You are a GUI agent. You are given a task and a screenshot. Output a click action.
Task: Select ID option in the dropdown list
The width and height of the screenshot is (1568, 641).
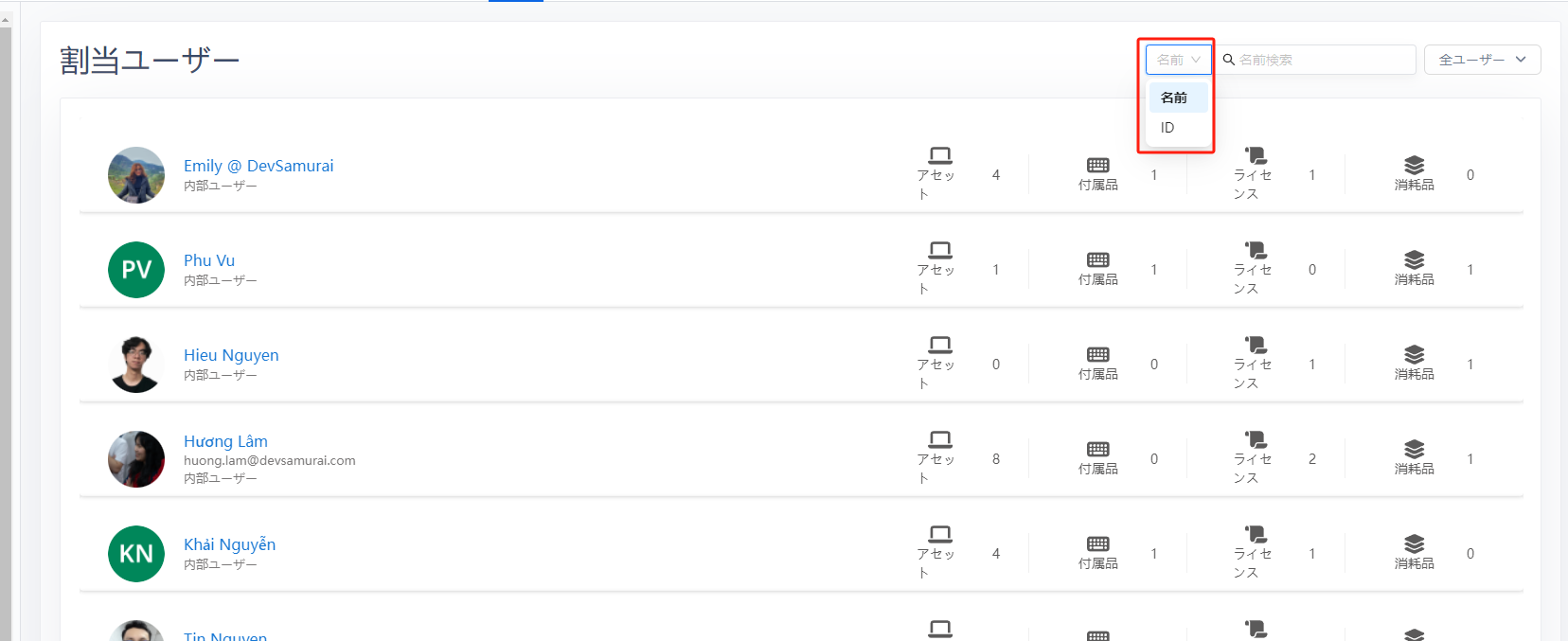[x=1168, y=128]
